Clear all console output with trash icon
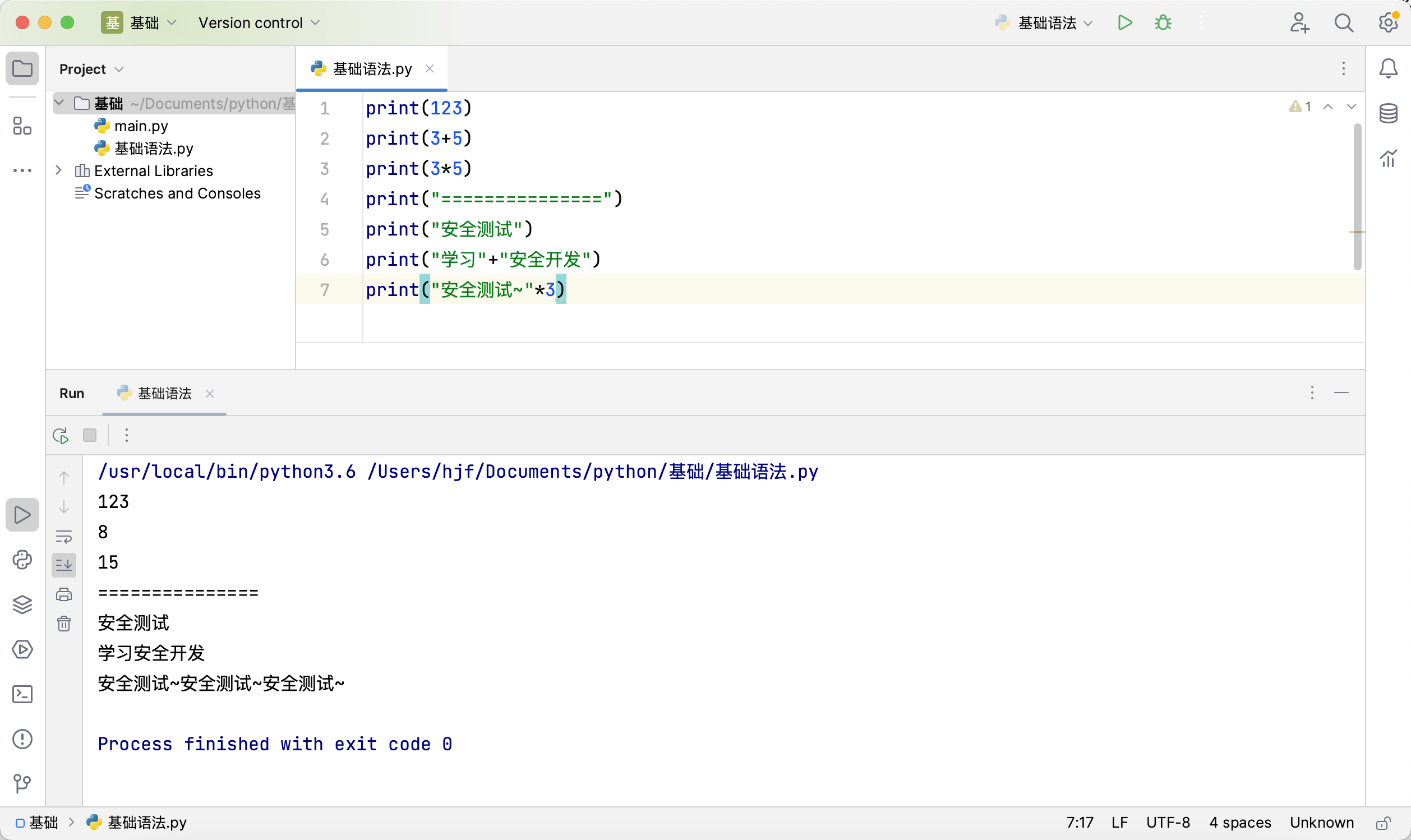This screenshot has width=1411, height=840. point(64,624)
